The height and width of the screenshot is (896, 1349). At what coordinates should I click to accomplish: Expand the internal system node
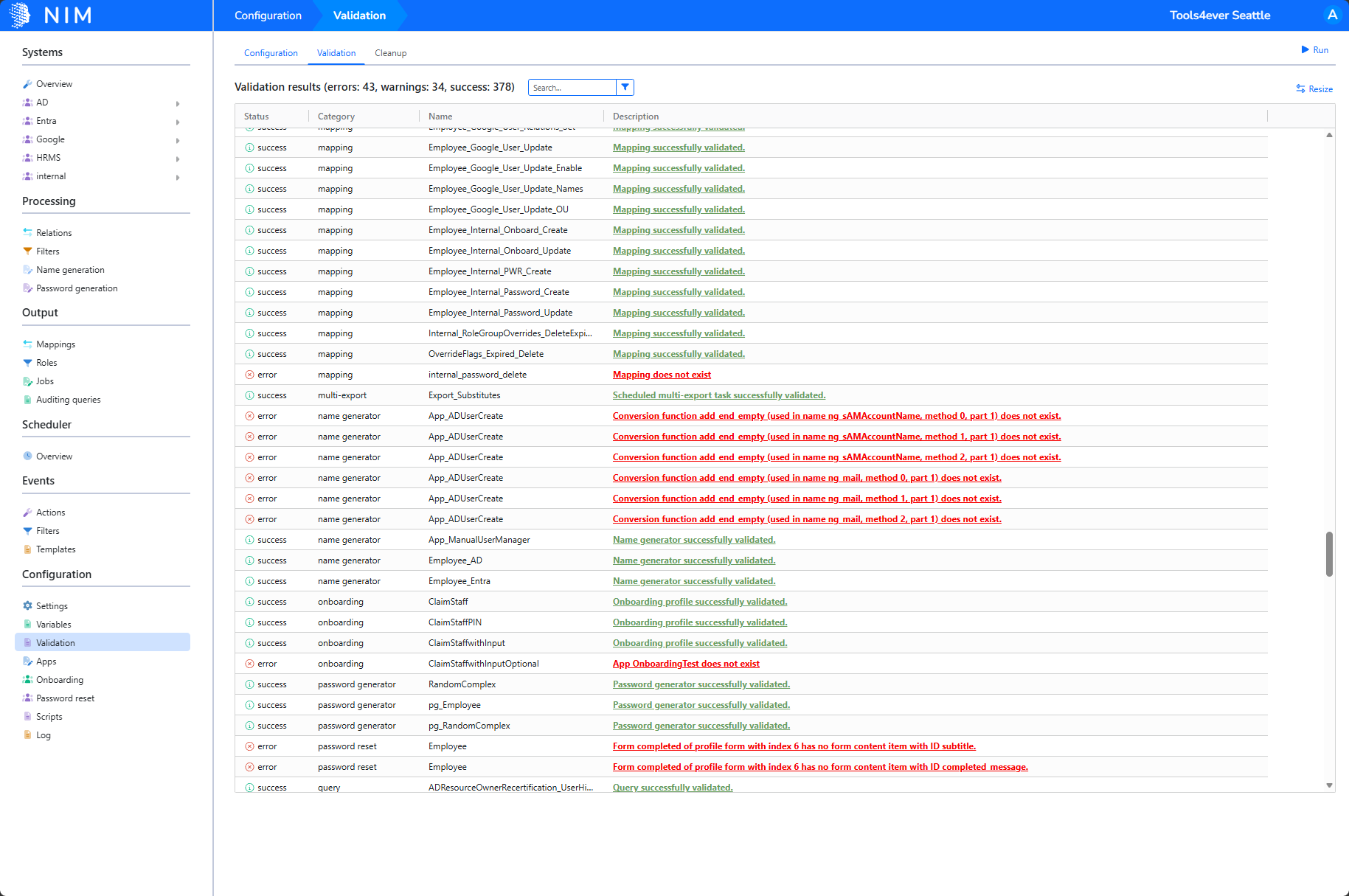[178, 177]
